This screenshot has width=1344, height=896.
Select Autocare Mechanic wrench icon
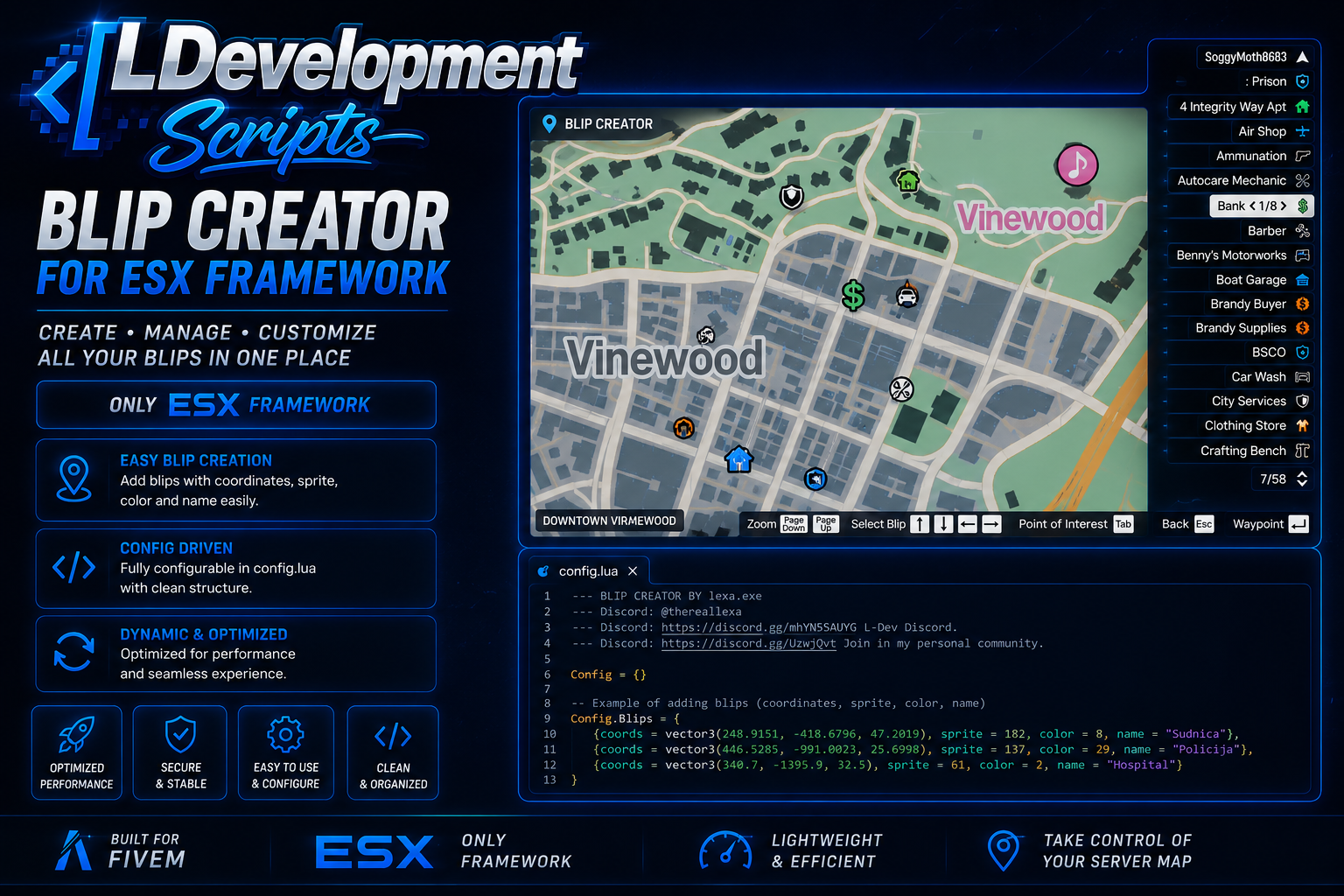coord(1302,180)
